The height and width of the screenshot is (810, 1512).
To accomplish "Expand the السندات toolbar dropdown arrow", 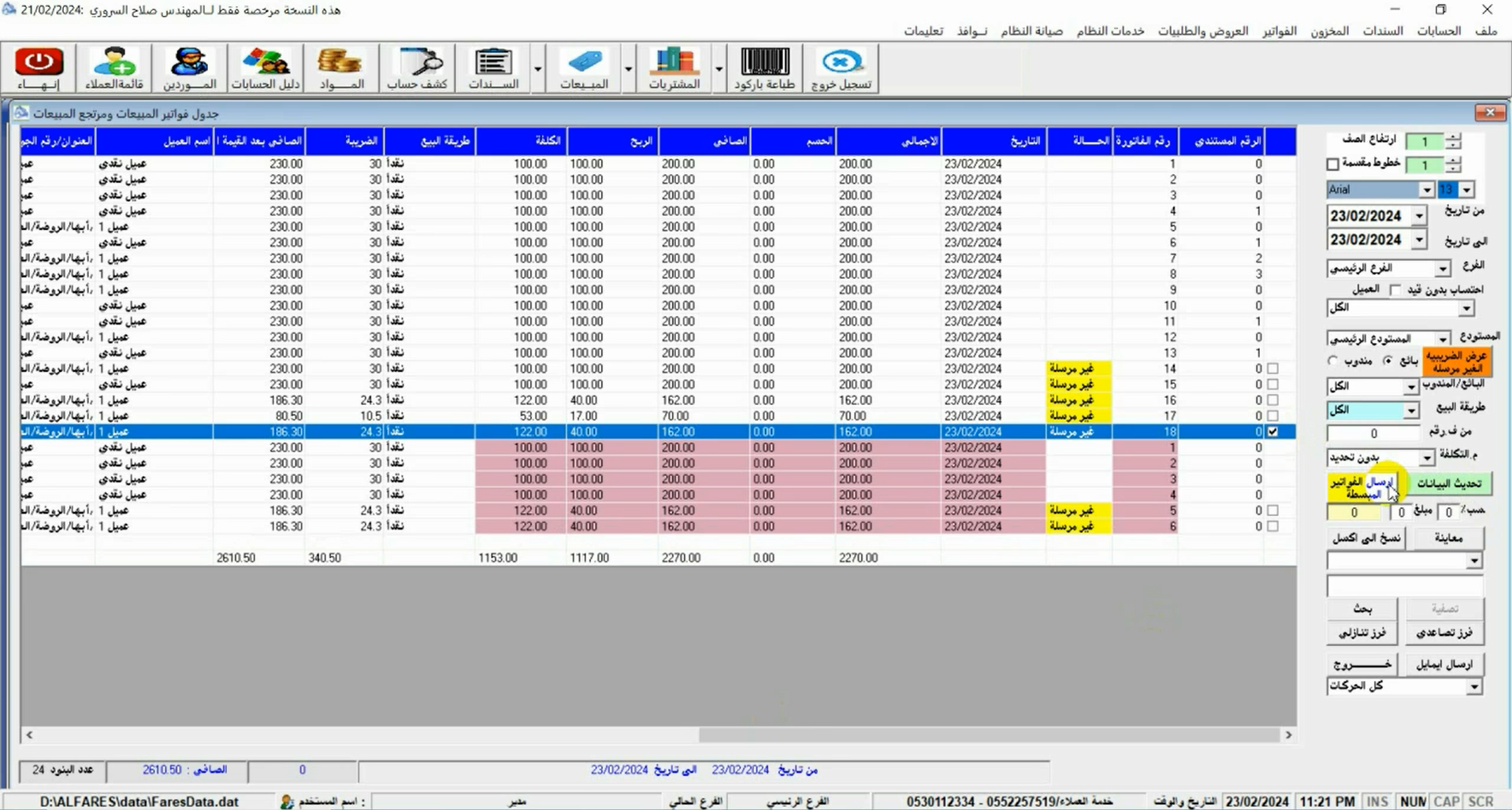I will tap(537, 69).
